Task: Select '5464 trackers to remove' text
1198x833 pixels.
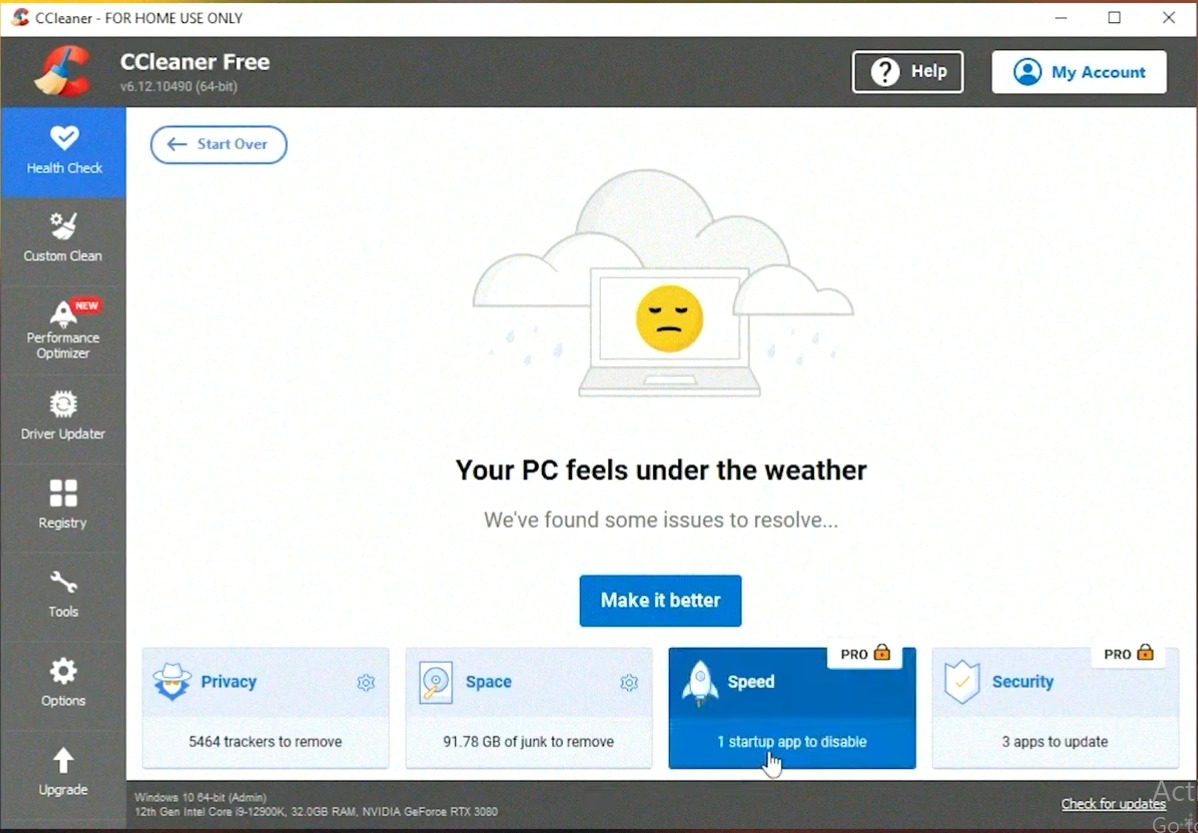Action: click(265, 741)
